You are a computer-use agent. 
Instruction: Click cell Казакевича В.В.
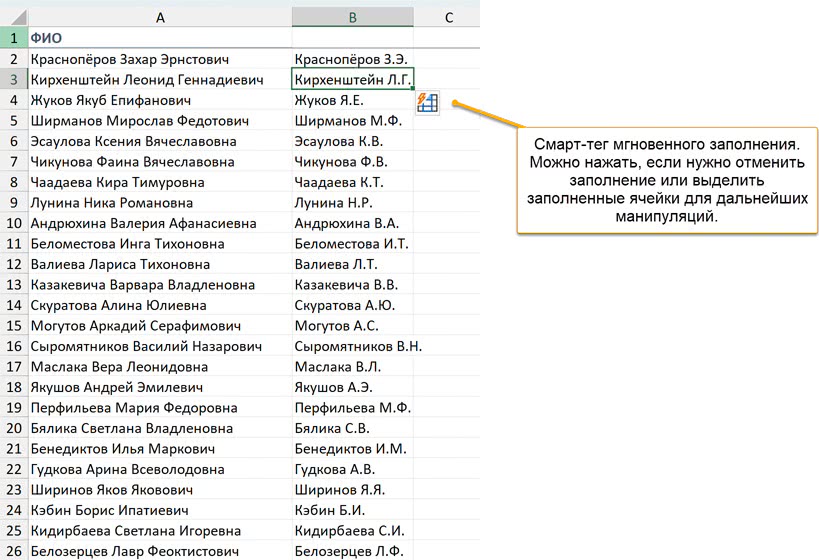(x=353, y=285)
